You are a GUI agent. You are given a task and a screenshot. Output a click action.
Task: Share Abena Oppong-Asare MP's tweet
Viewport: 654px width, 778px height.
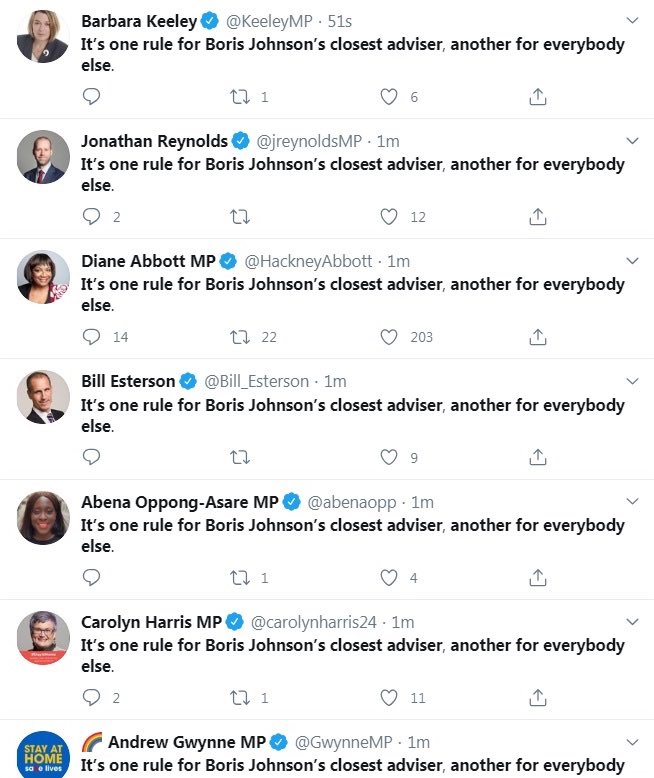(537, 577)
